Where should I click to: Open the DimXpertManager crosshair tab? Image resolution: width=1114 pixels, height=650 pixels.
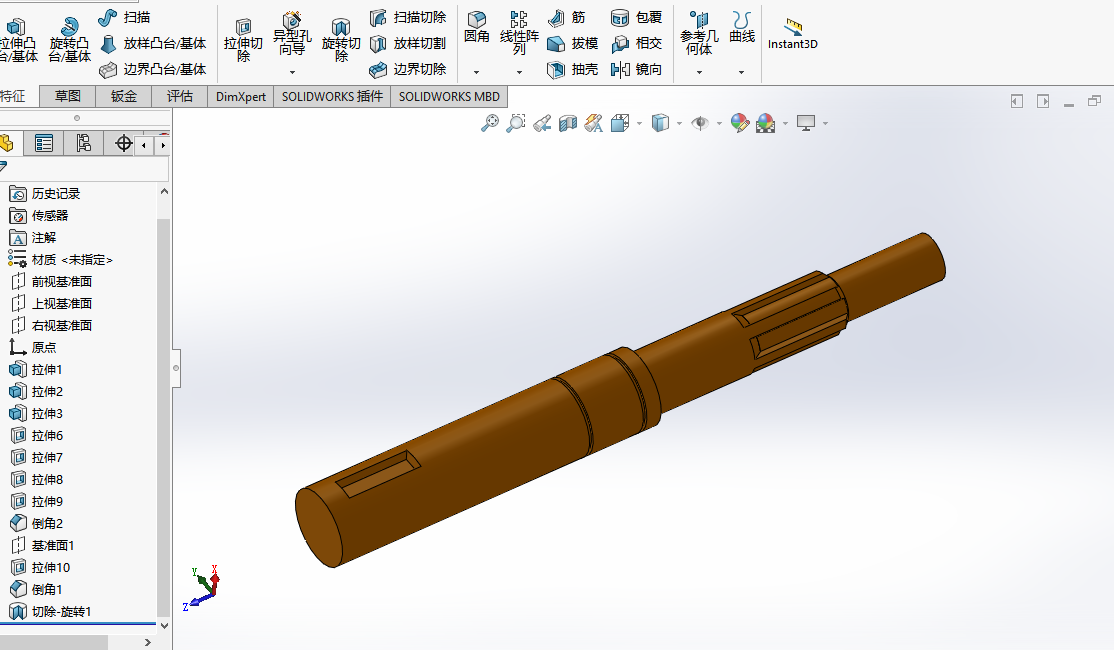(x=123, y=144)
